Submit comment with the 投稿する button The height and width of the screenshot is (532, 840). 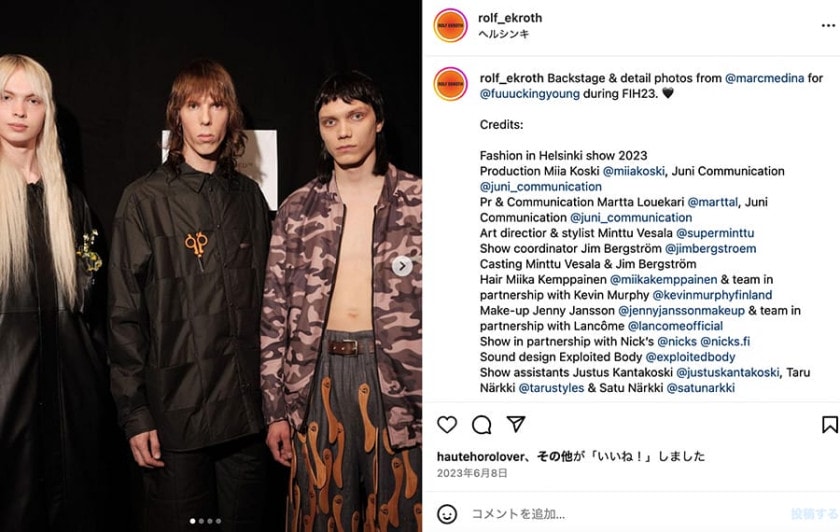click(x=814, y=514)
